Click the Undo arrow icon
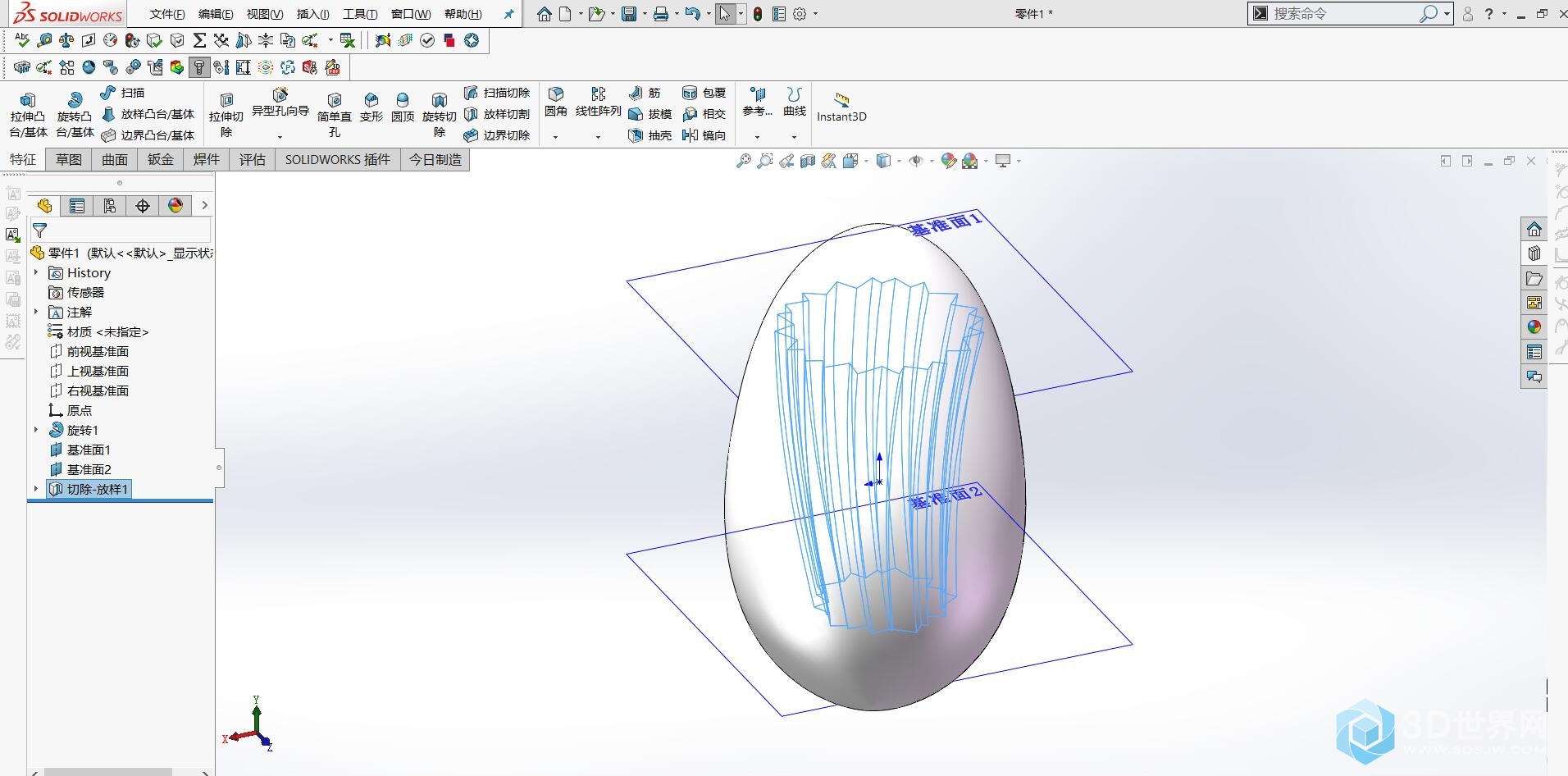Viewport: 1568px width, 776px height. pyautogui.click(x=693, y=14)
